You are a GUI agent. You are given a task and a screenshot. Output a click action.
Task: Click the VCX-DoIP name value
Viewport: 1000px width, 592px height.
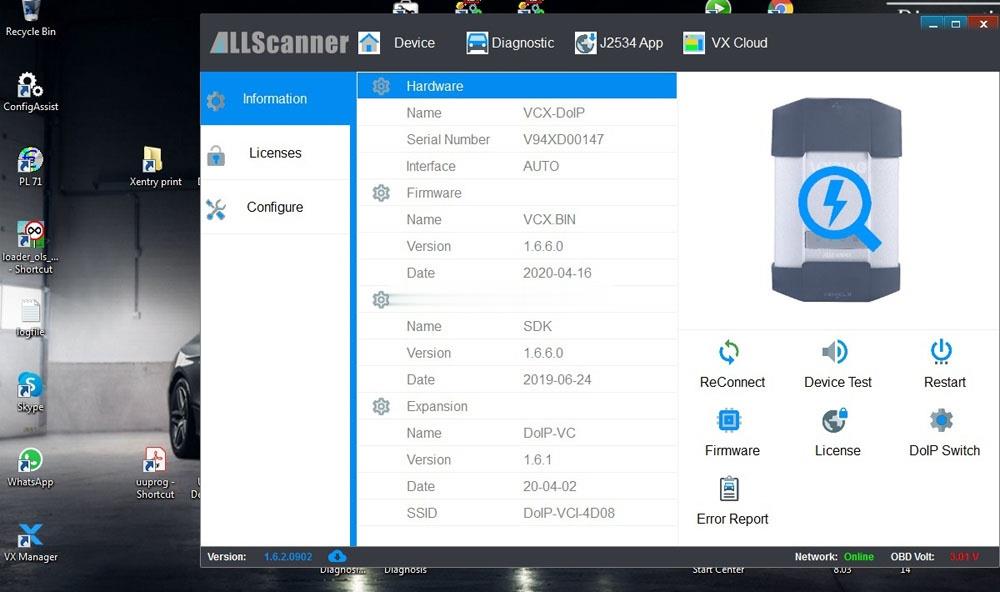[554, 113]
